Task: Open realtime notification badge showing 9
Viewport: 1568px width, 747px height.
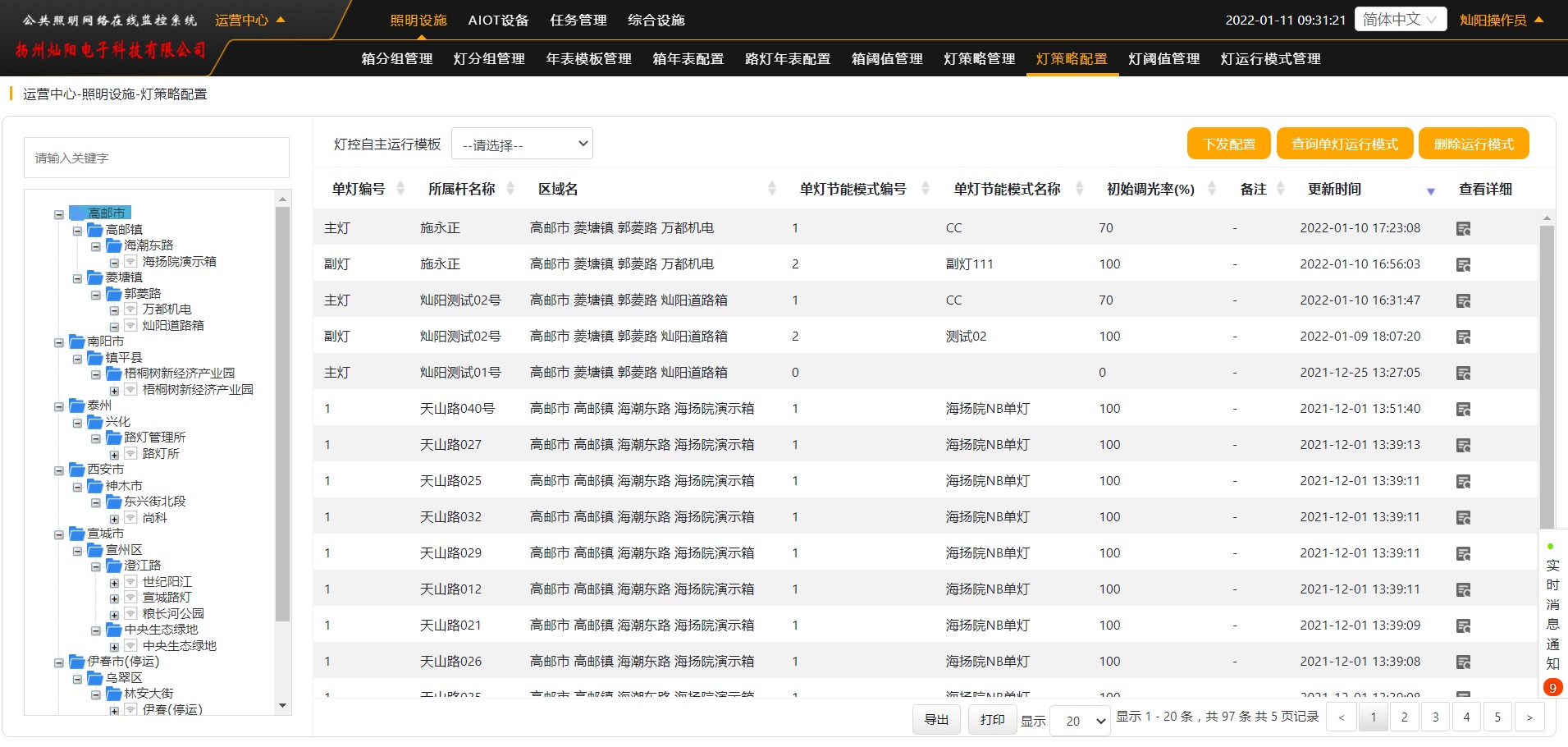Action: pyautogui.click(x=1552, y=688)
